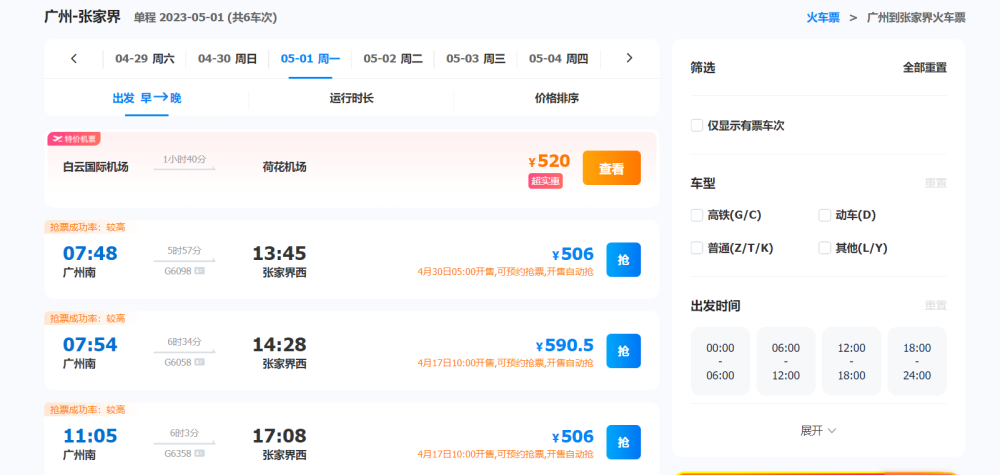Sort trains by price
This screenshot has width=1000, height=475.
(556, 98)
